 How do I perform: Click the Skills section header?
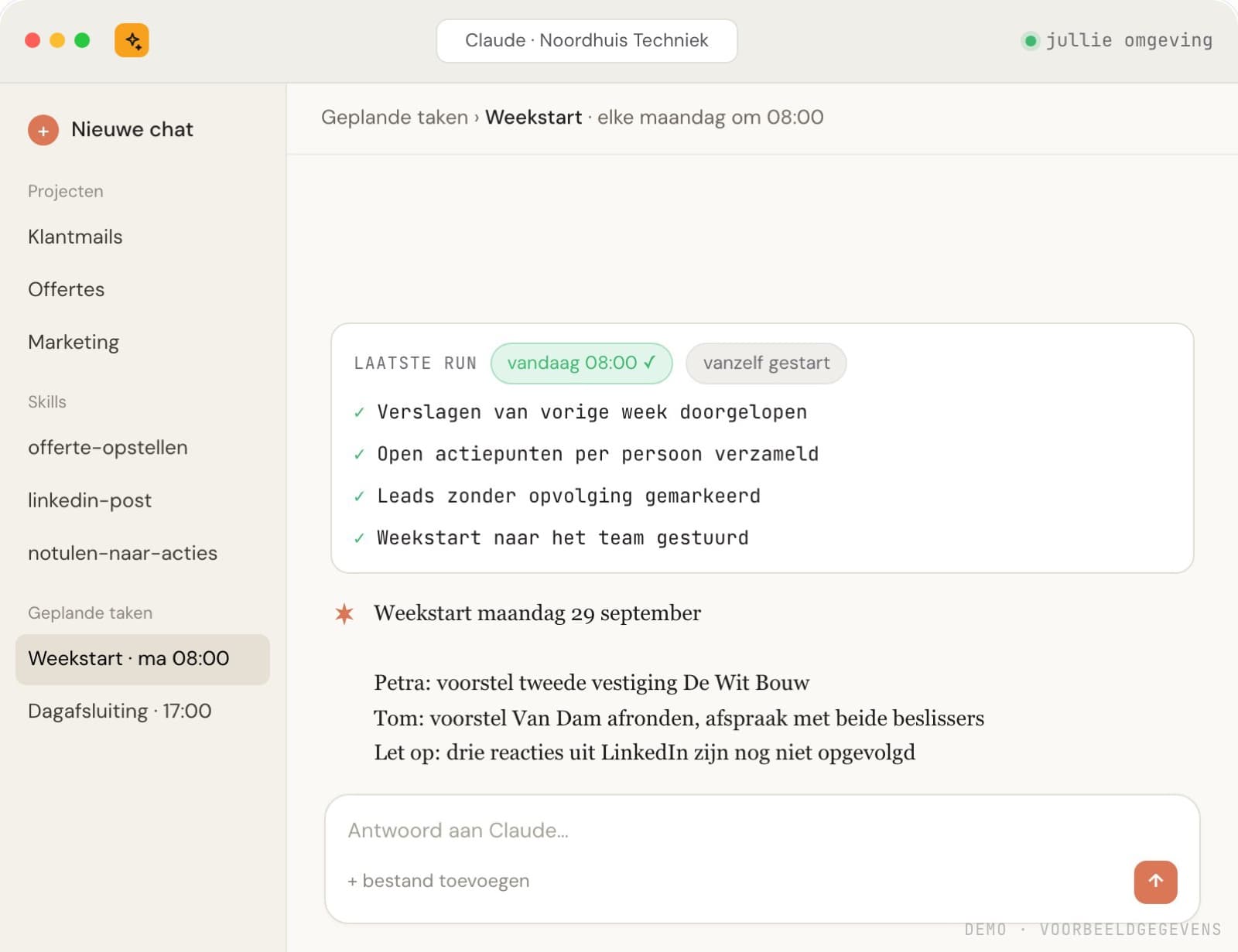coord(47,402)
